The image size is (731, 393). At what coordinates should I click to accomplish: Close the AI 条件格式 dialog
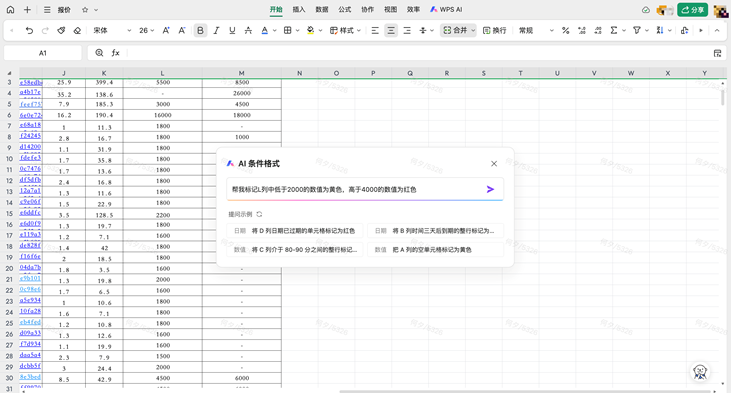(494, 164)
